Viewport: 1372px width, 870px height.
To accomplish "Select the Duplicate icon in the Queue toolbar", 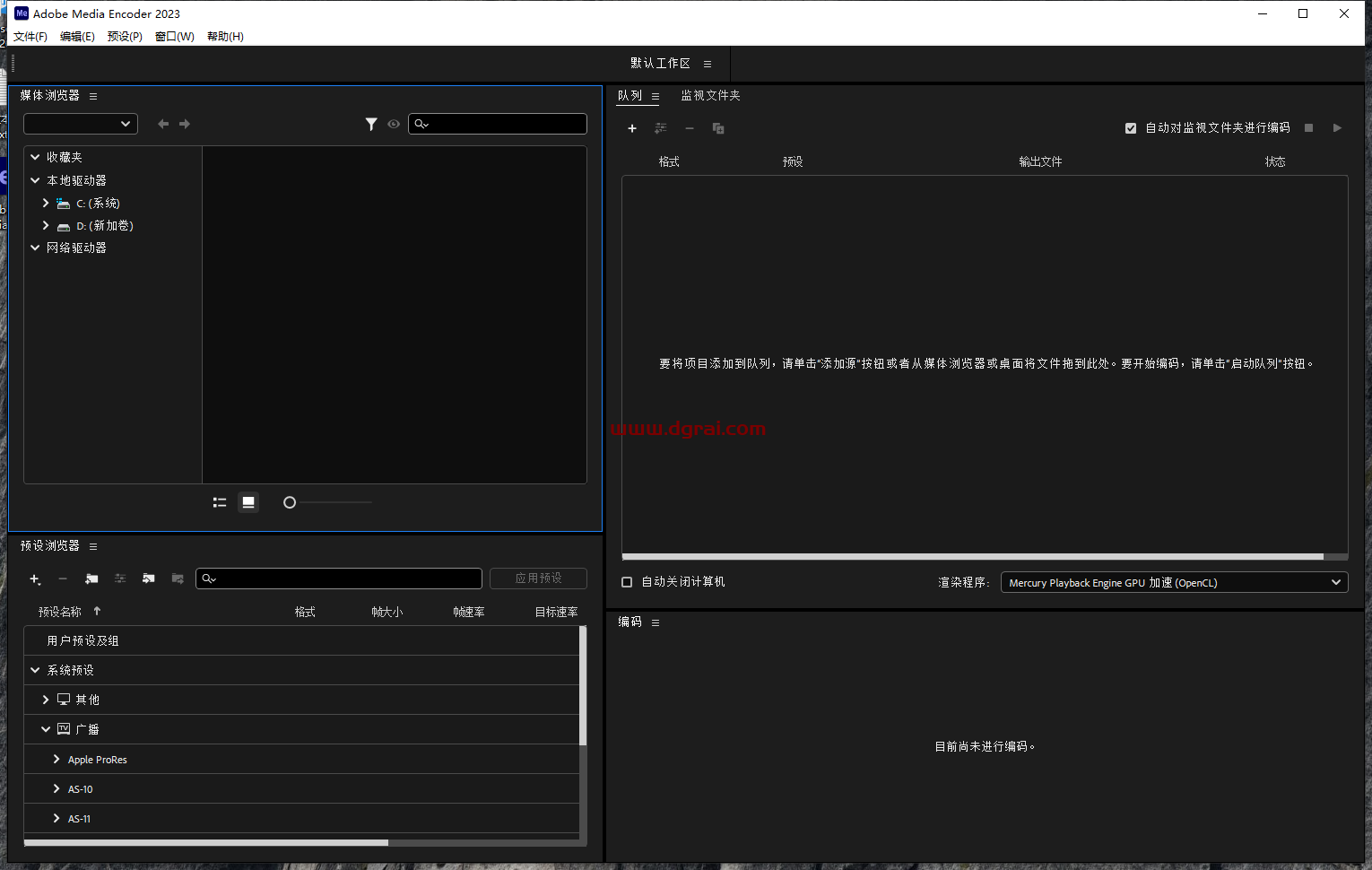I will click(717, 128).
